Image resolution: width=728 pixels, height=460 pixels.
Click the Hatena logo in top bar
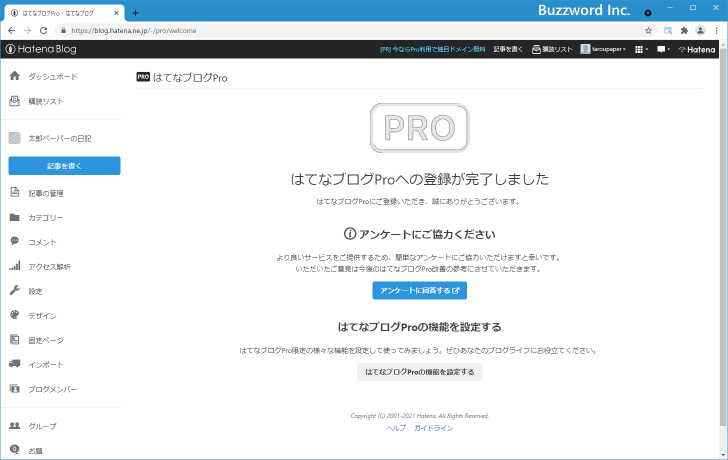click(x=696, y=49)
